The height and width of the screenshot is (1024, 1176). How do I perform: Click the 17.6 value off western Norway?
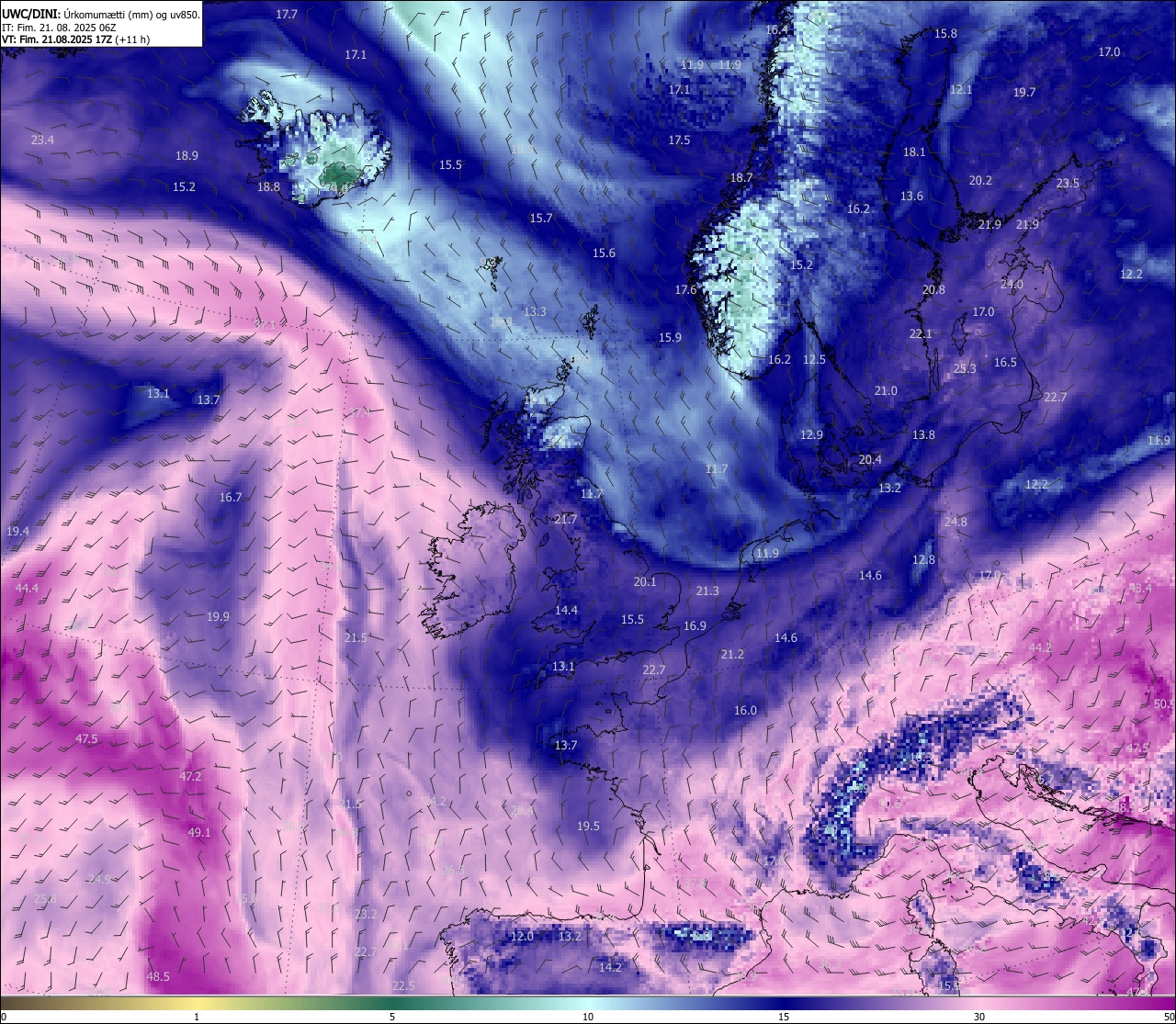pos(685,289)
